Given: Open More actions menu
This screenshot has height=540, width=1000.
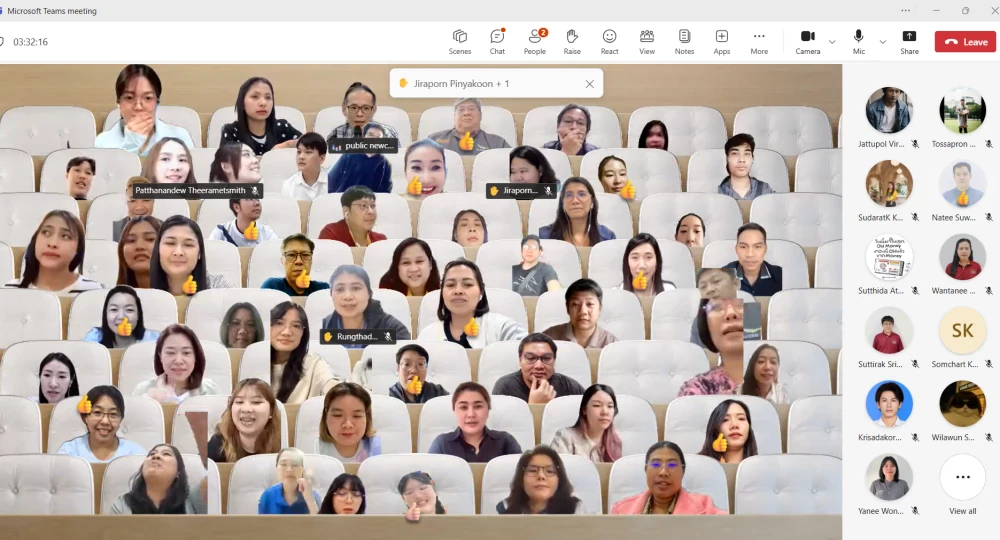Looking at the screenshot, I should 759,42.
